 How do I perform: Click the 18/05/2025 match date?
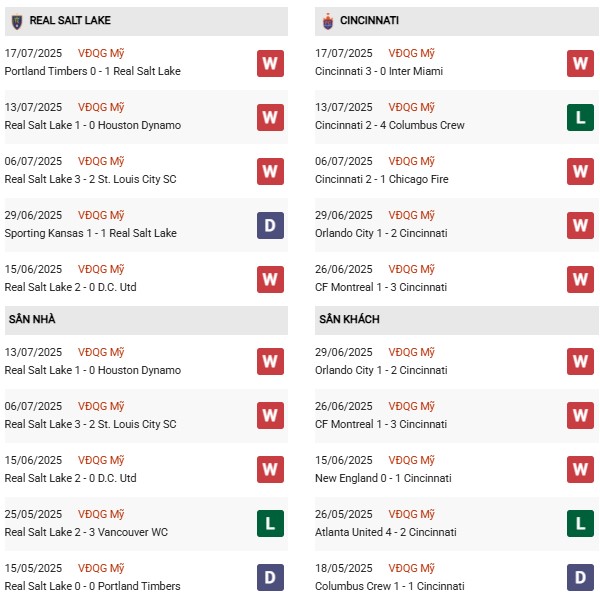click(346, 569)
